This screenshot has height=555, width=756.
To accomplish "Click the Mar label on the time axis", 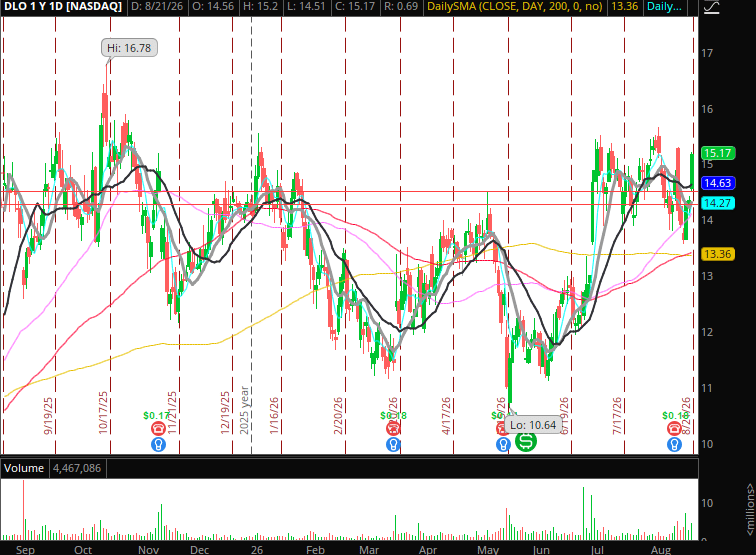I will [x=369, y=550].
